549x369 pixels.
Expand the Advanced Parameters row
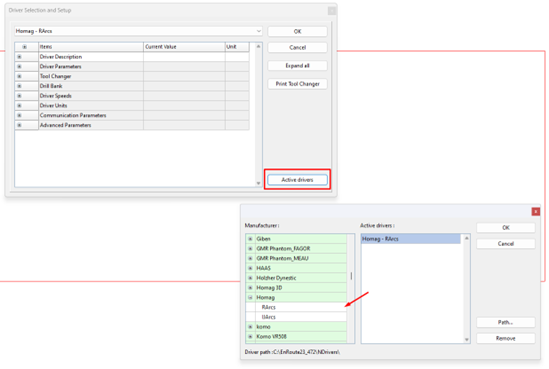tap(19, 125)
